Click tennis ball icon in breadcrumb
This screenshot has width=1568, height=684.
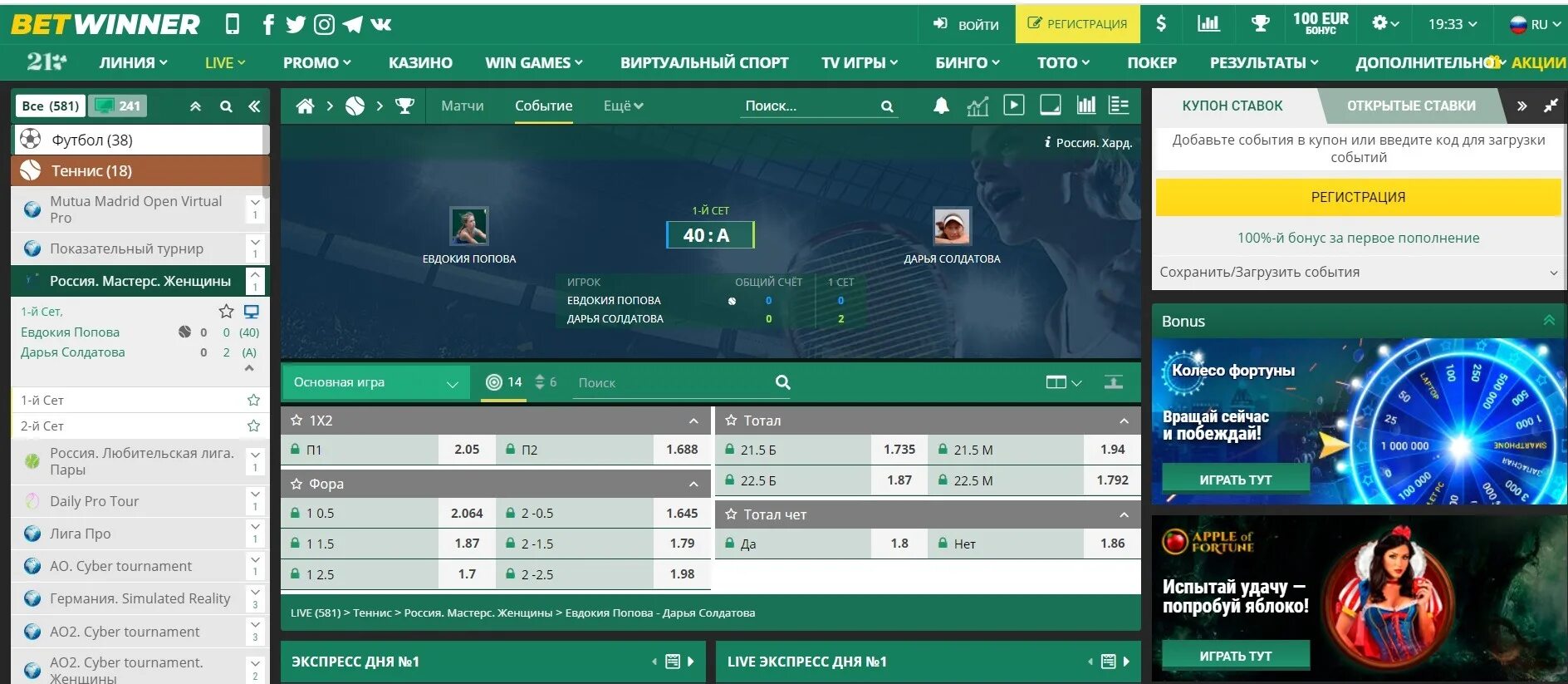355,106
